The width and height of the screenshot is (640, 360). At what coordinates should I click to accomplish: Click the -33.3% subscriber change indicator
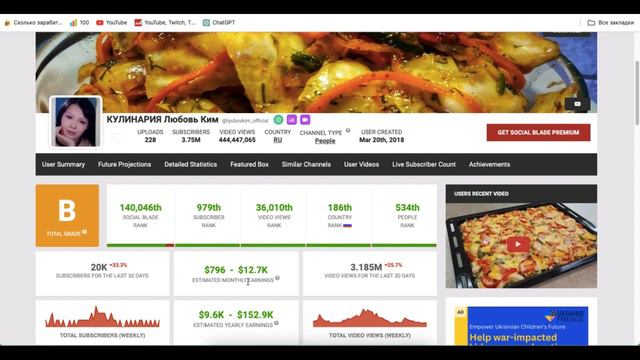118,265
